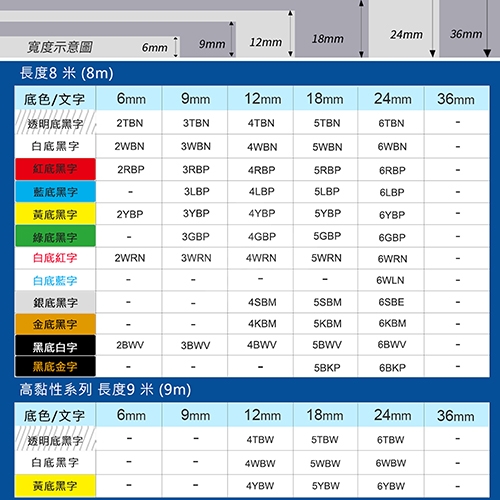Click the 6LBP cell
The image size is (500, 500).
[392, 193]
